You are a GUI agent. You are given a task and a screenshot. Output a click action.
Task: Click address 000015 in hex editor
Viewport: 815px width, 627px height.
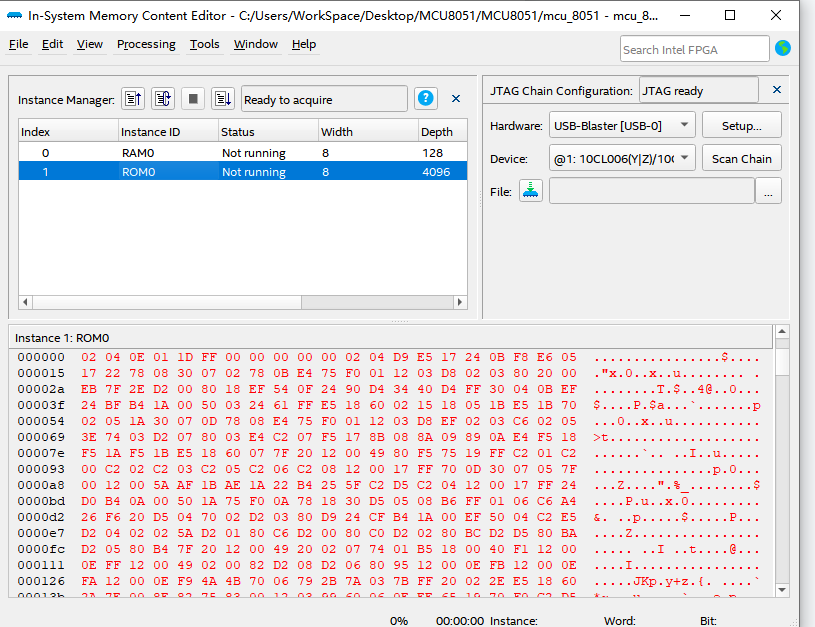coord(41,373)
